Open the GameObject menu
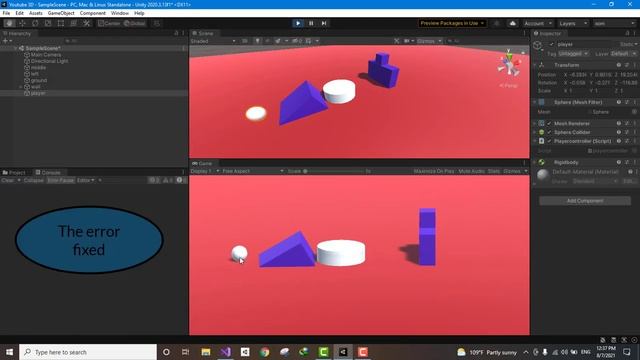Viewport: 640px width, 360px height. (61, 13)
